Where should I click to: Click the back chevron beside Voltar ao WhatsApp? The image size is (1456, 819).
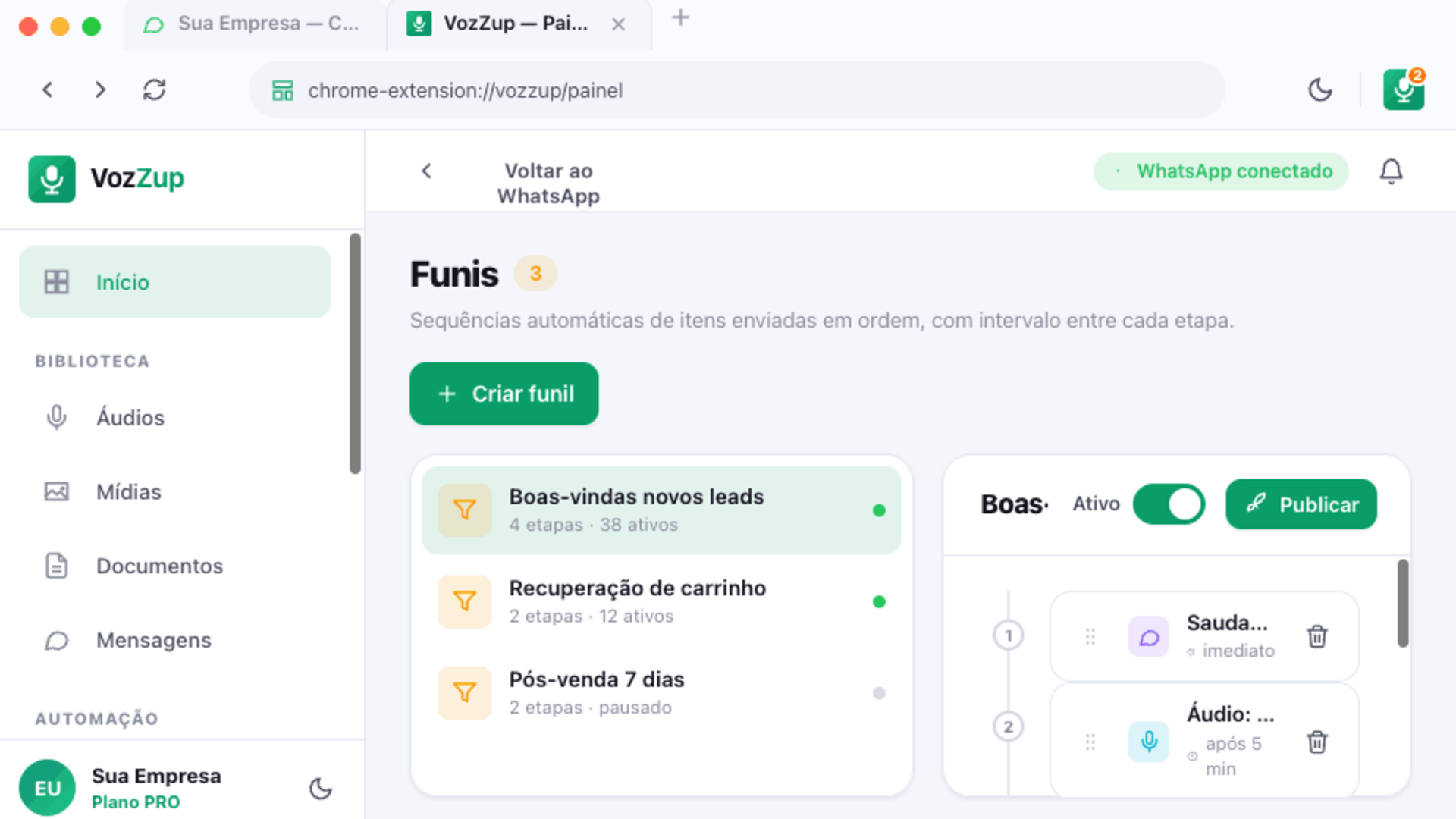click(x=427, y=171)
